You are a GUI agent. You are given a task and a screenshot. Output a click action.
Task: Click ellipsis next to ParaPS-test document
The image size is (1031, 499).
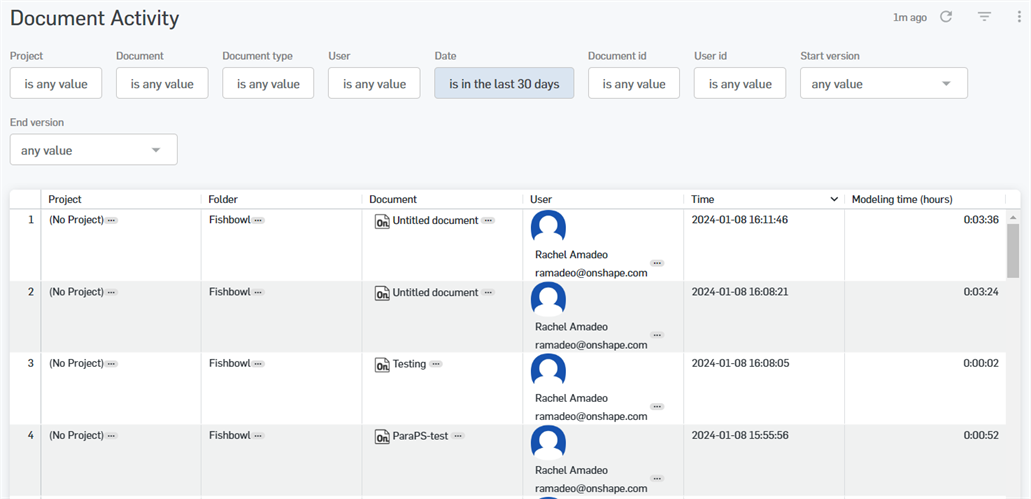click(457, 437)
